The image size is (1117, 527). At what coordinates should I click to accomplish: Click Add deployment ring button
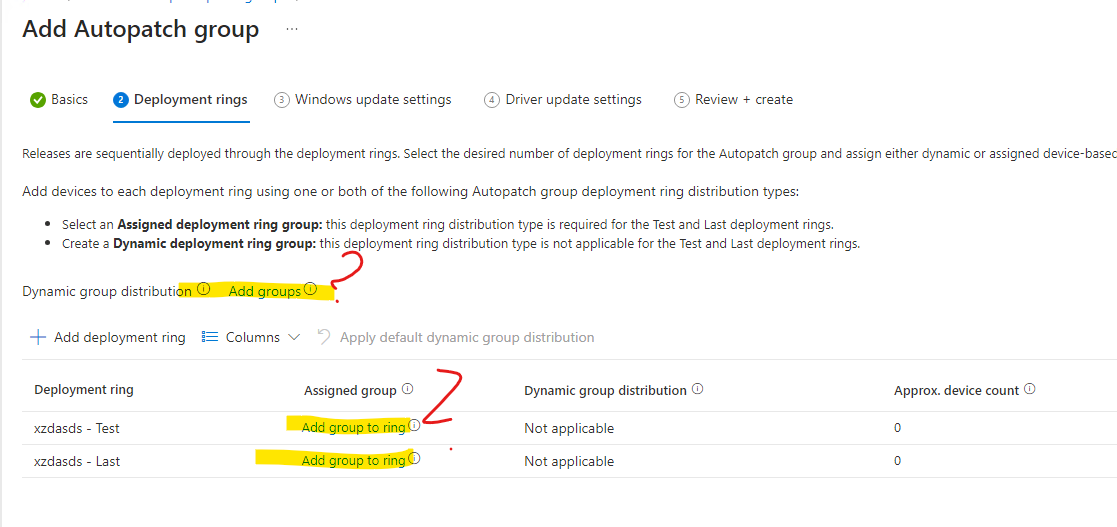(108, 338)
